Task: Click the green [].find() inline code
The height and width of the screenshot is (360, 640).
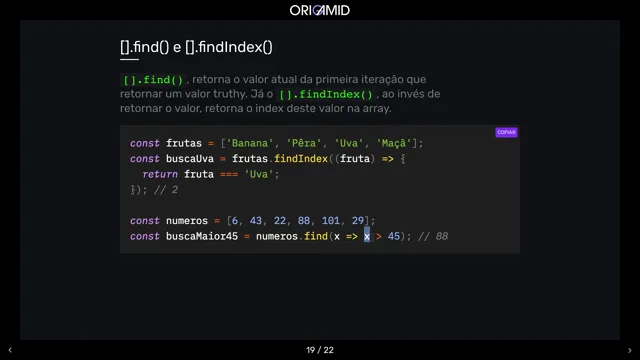Action: coord(153,80)
